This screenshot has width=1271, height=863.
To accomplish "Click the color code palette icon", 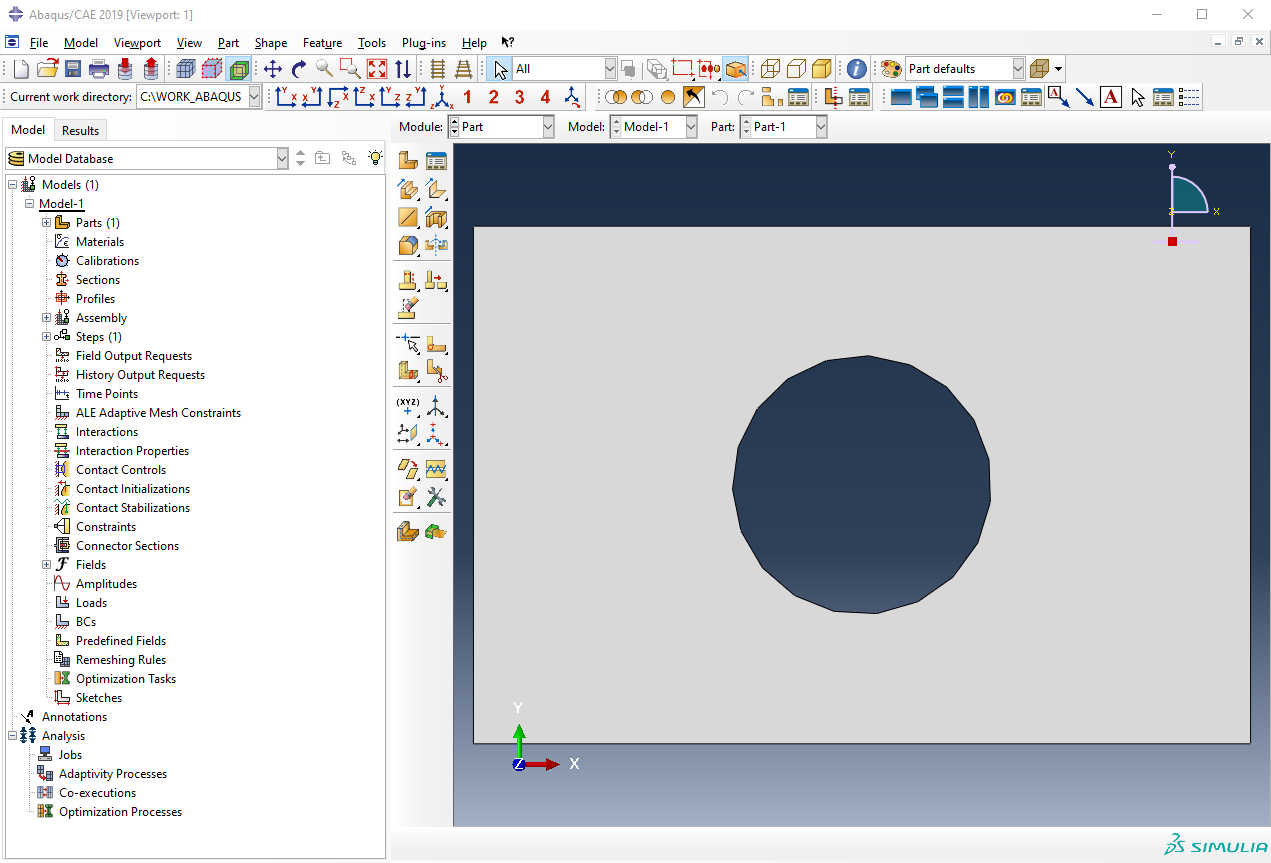I will click(890, 69).
